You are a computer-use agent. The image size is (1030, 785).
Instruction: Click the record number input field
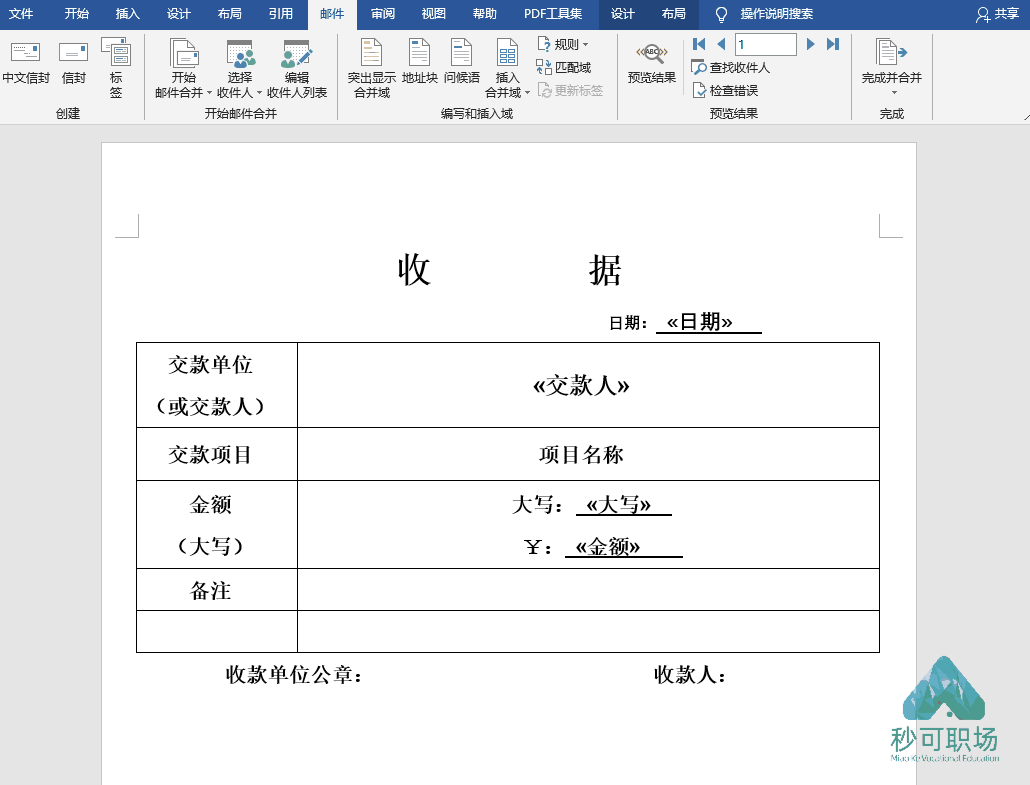[x=766, y=44]
